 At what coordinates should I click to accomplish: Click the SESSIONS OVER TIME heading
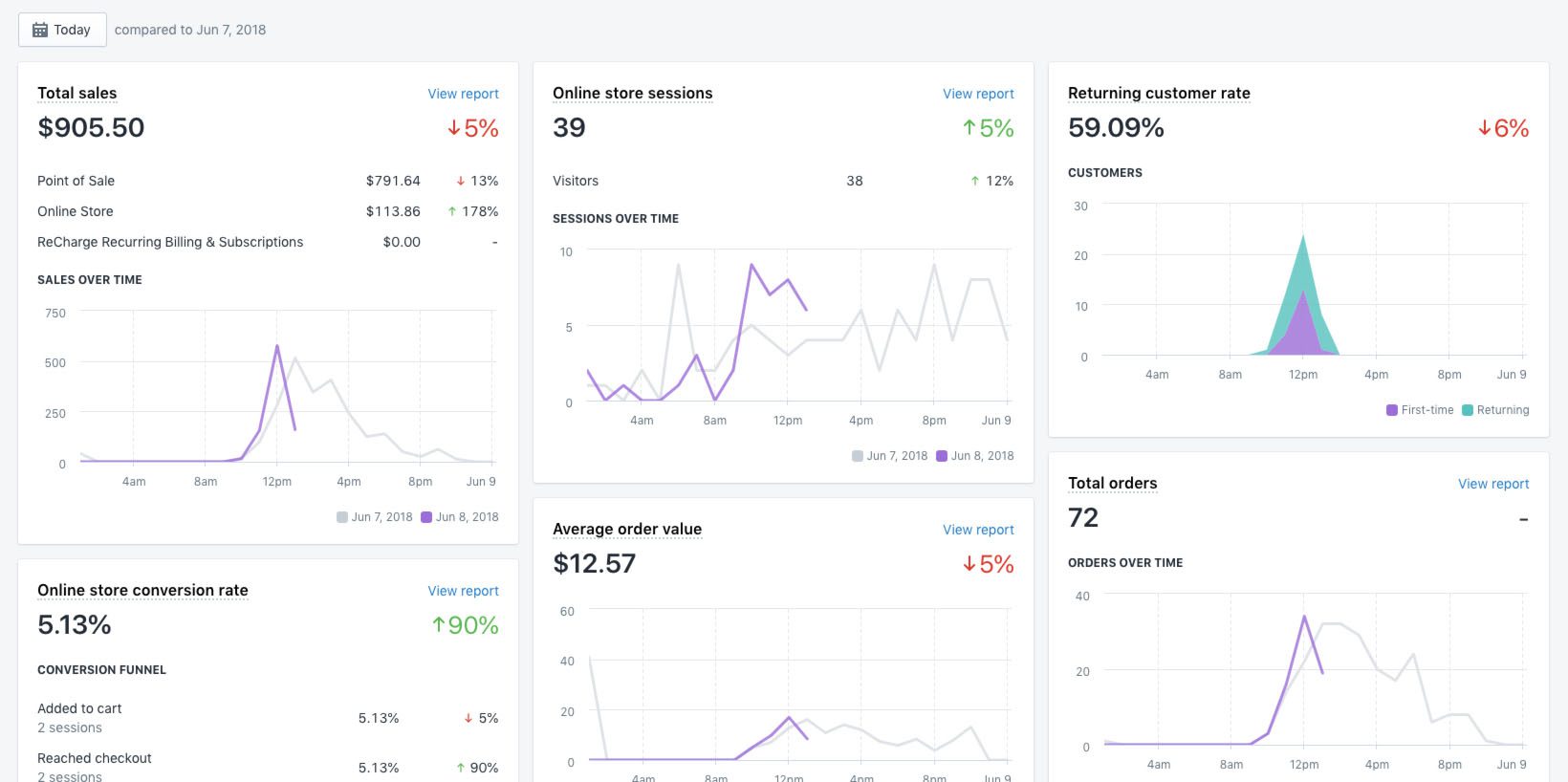[616, 219]
